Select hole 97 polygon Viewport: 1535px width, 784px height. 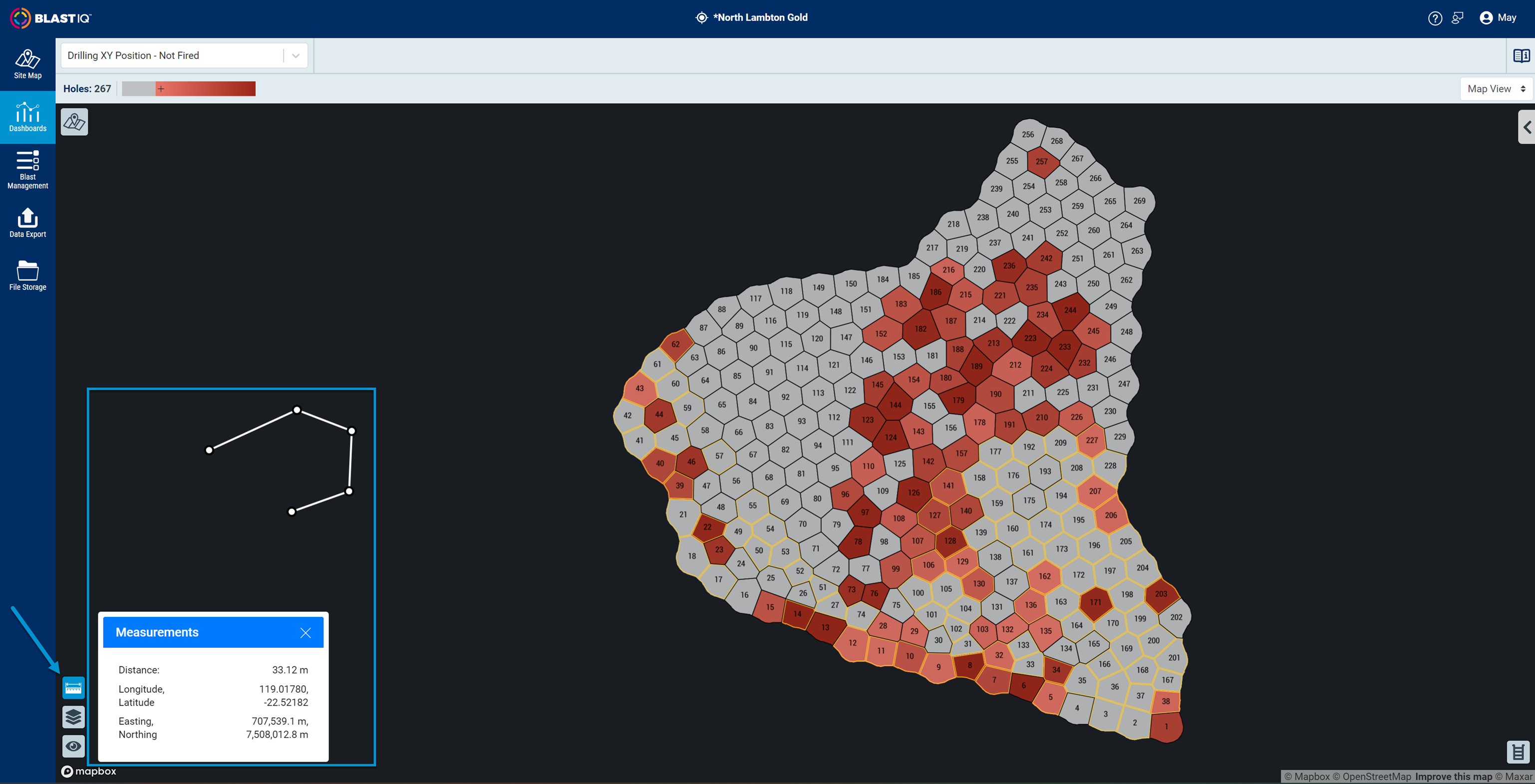pyautogui.click(x=864, y=513)
